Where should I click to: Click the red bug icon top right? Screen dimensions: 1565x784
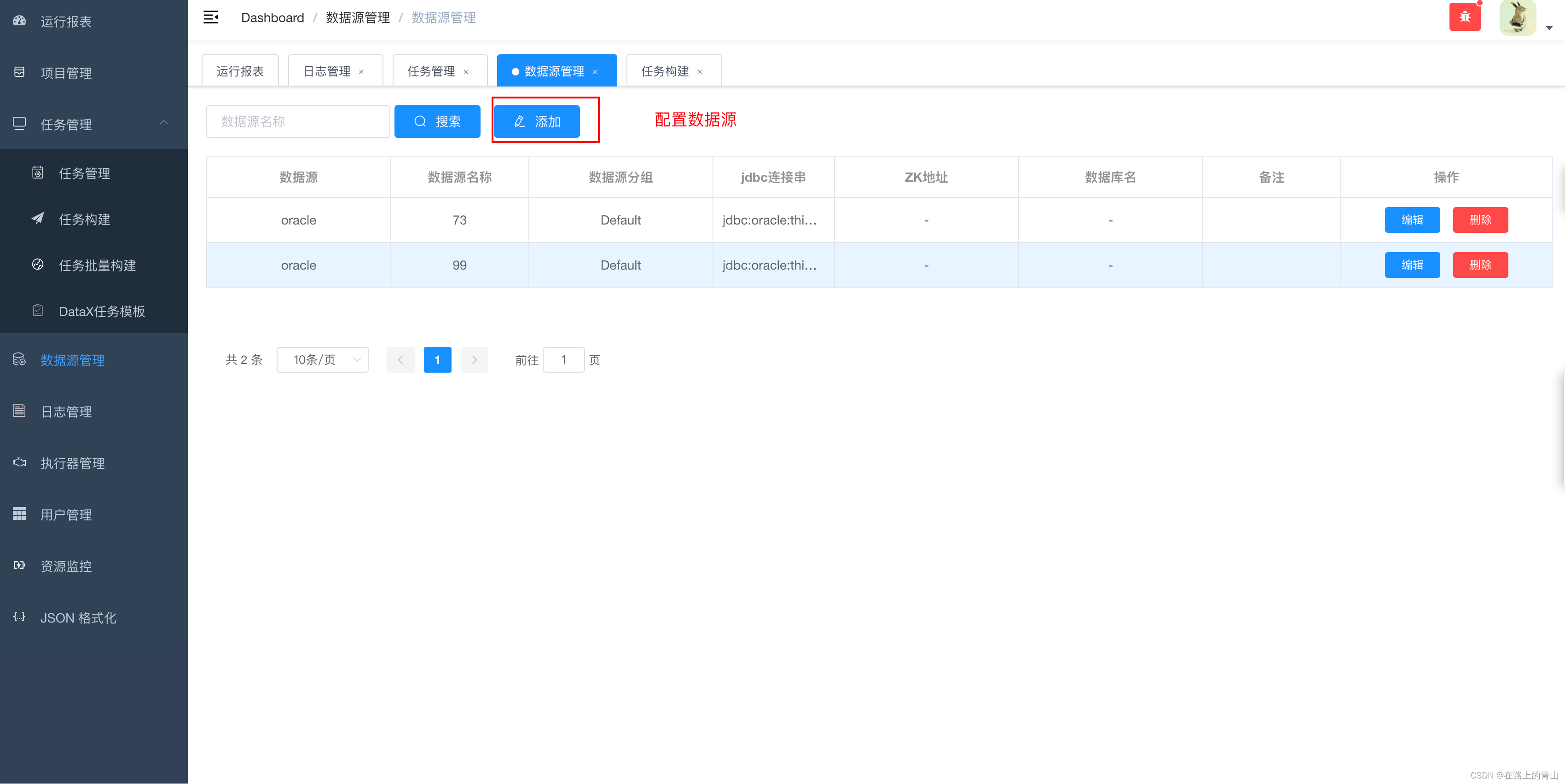[x=1465, y=17]
